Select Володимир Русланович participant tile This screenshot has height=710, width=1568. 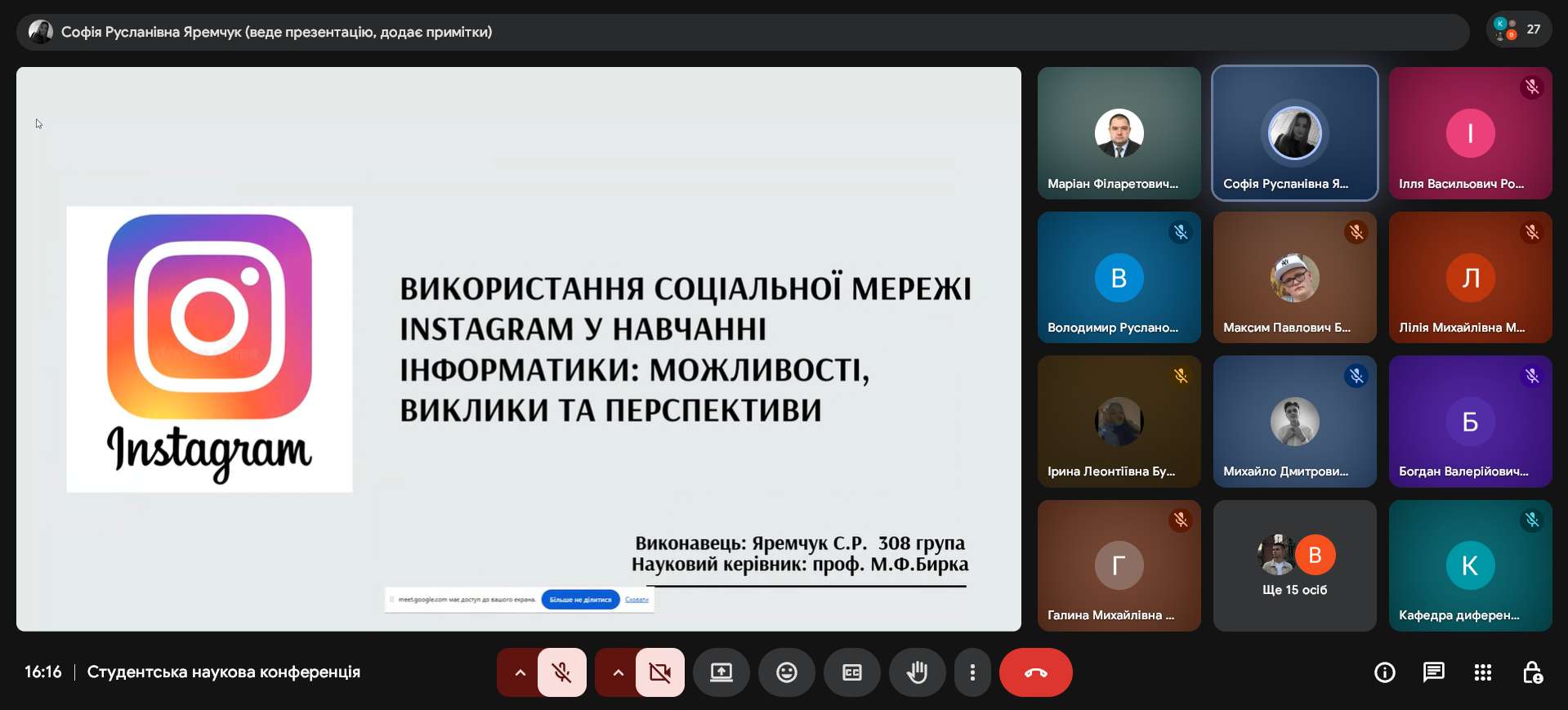(1119, 278)
